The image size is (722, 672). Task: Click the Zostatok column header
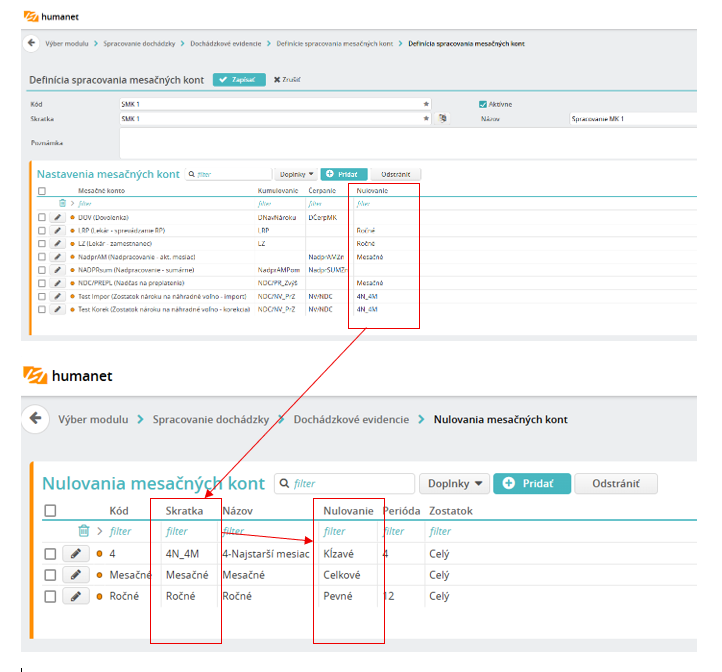coord(451,510)
